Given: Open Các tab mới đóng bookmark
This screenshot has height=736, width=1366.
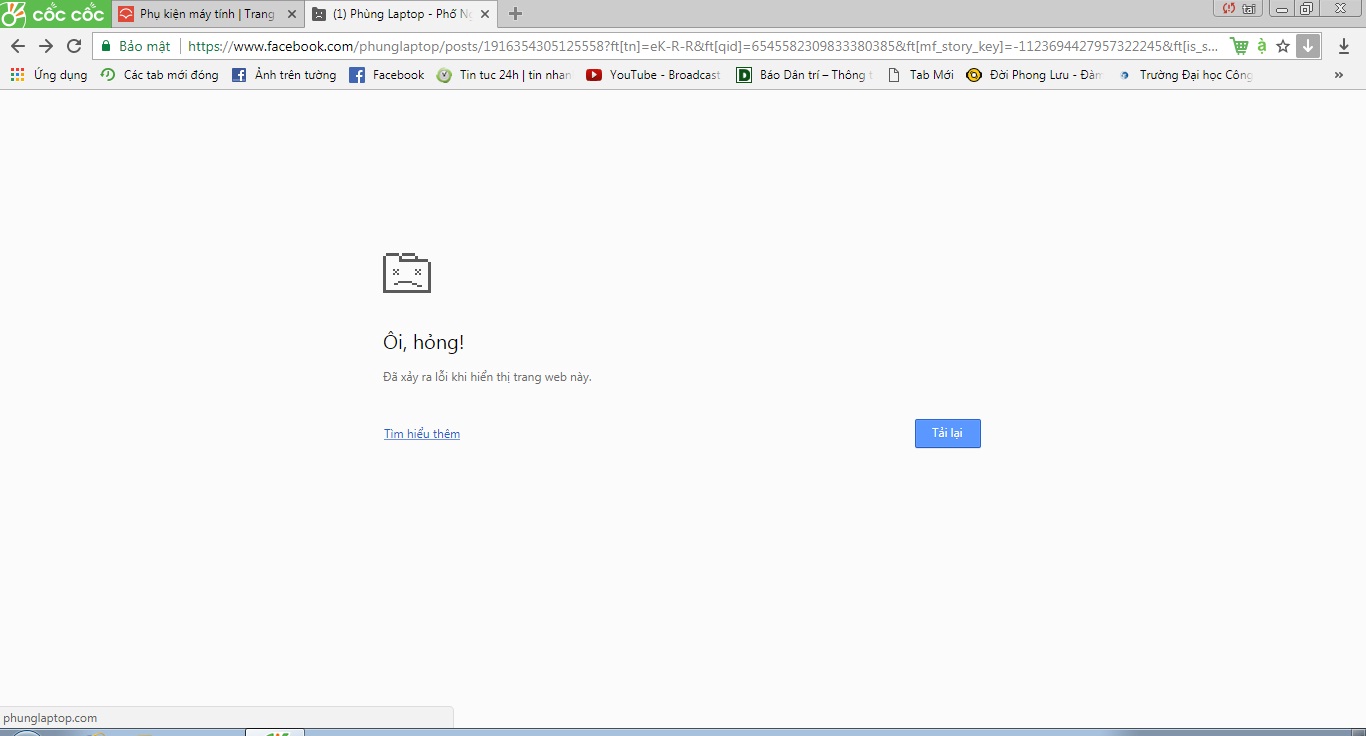Looking at the screenshot, I should coord(160,75).
